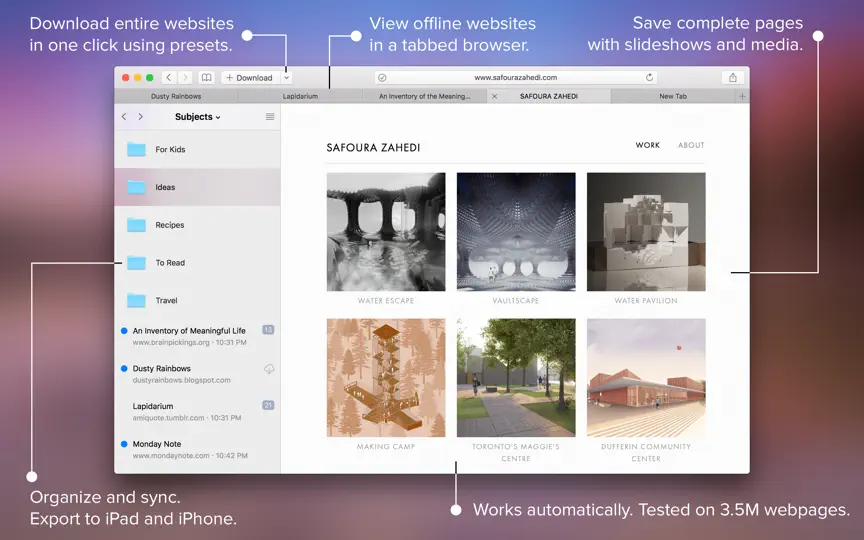Click the browser forward arrow in toolbar
The height and width of the screenshot is (540, 864).
click(x=185, y=78)
